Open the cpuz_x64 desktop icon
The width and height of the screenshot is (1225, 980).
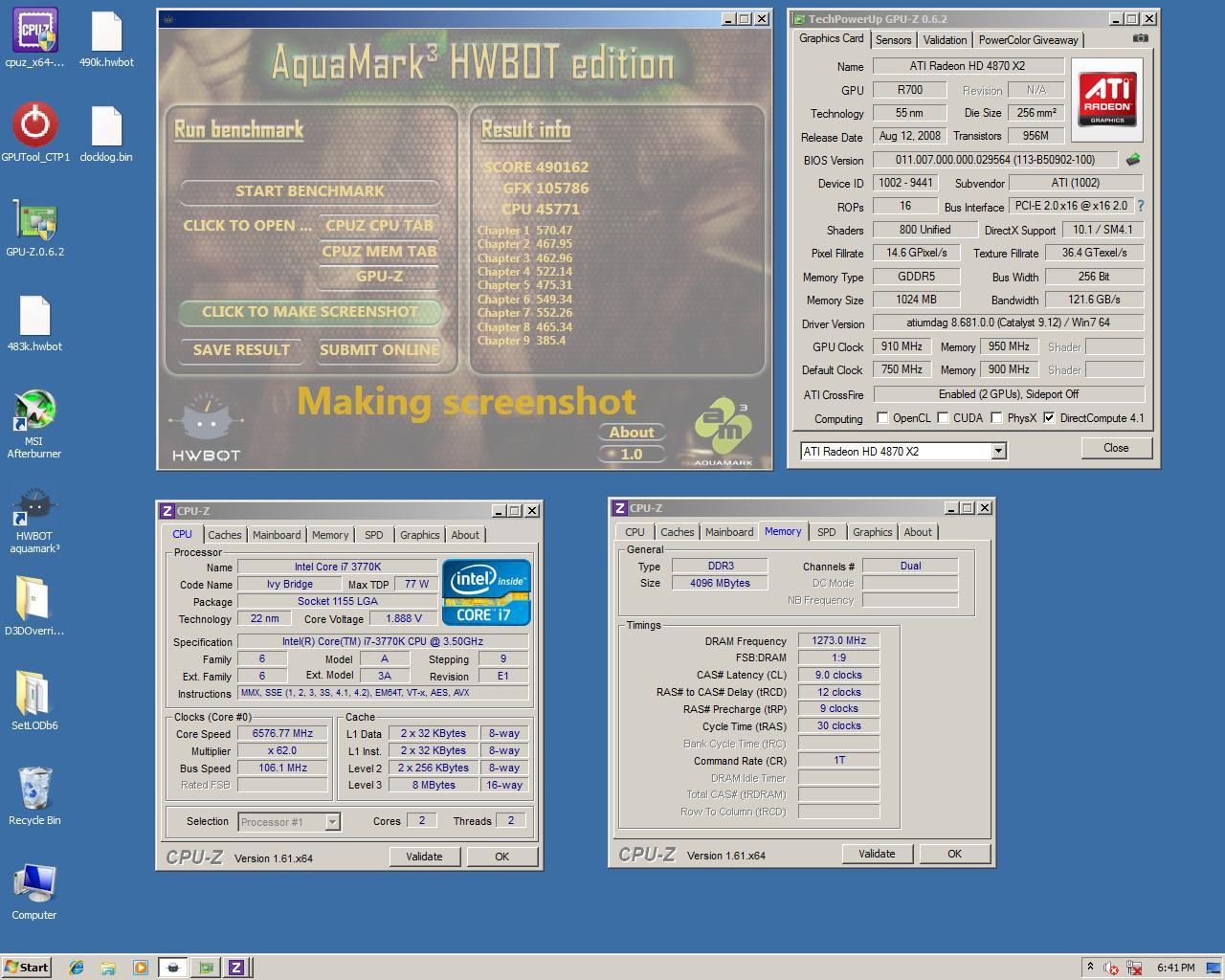click(x=34, y=38)
